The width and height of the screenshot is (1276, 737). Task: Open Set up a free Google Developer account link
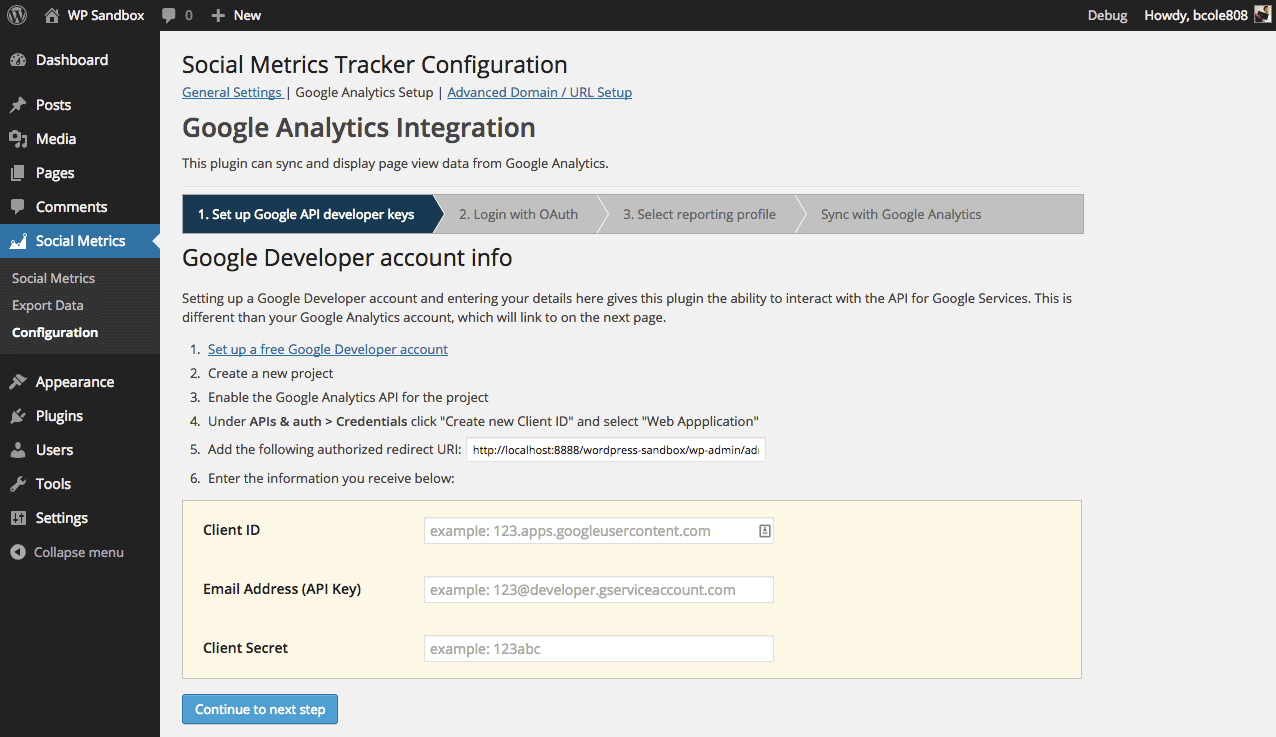pyautogui.click(x=328, y=349)
